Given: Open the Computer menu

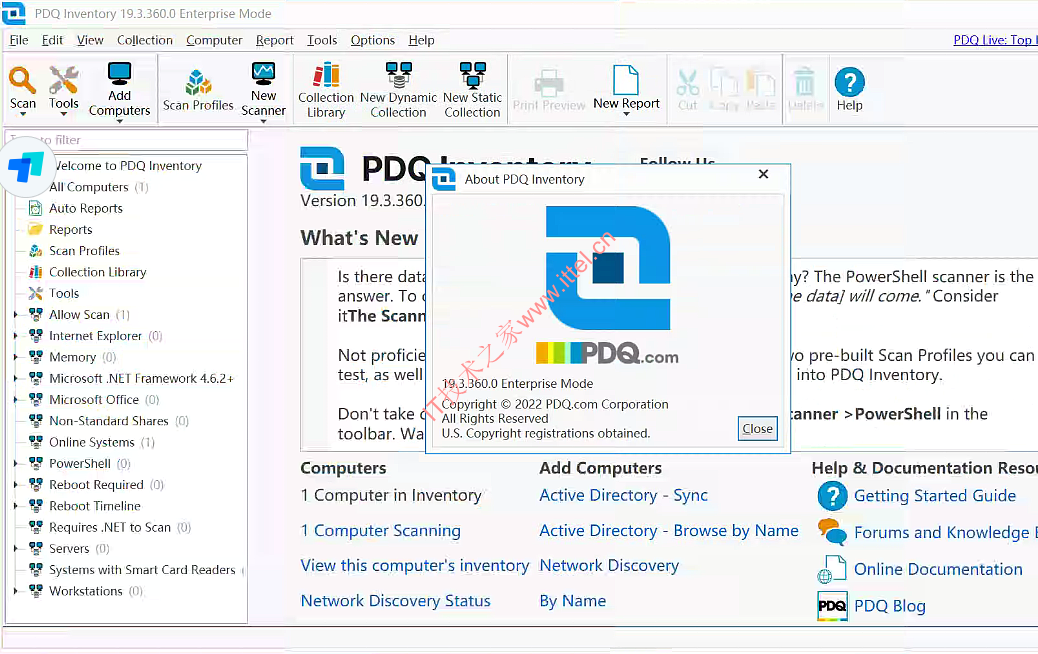Looking at the screenshot, I should coord(214,40).
